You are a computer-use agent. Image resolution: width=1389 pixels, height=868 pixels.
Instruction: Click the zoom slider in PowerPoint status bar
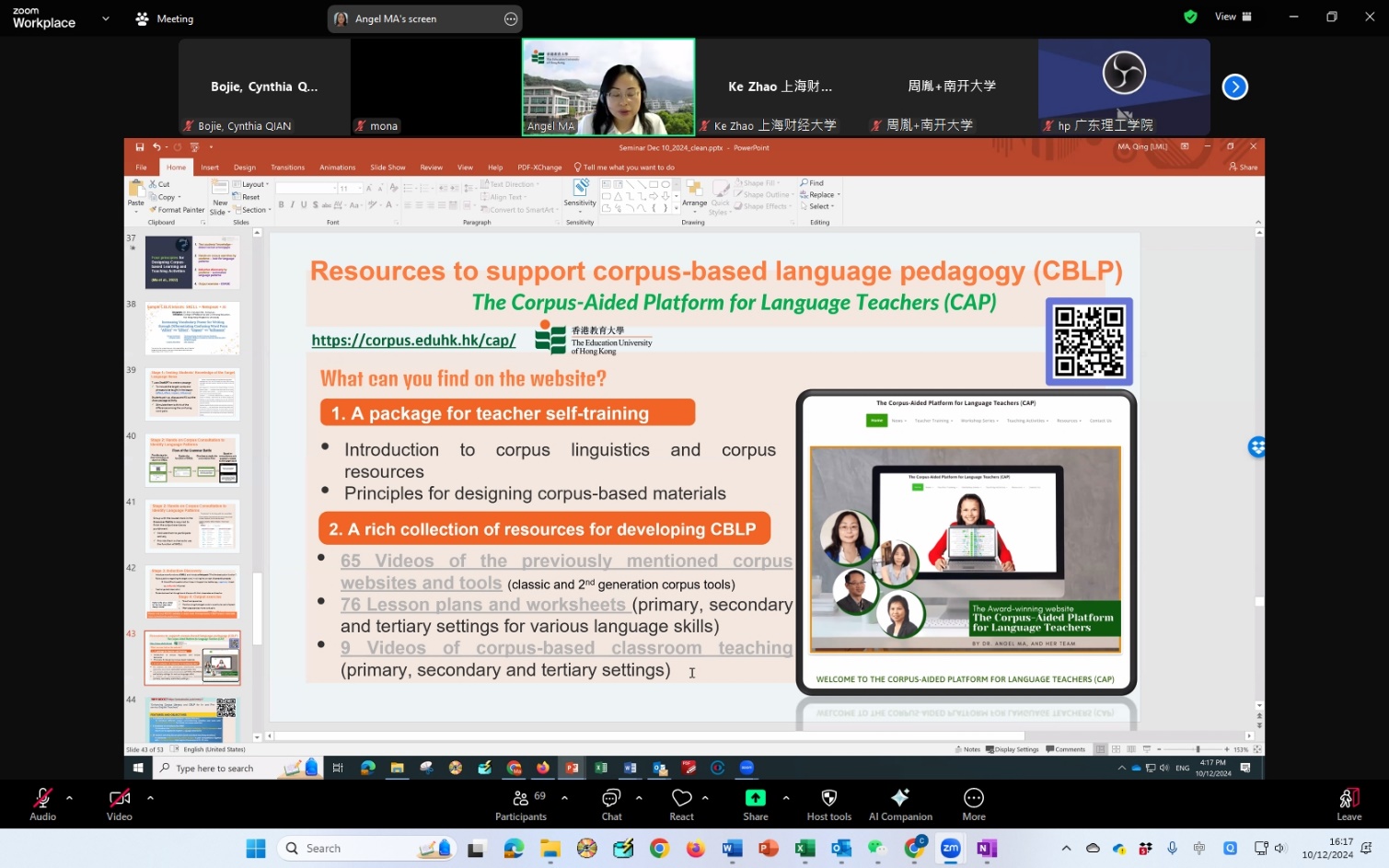click(1193, 749)
